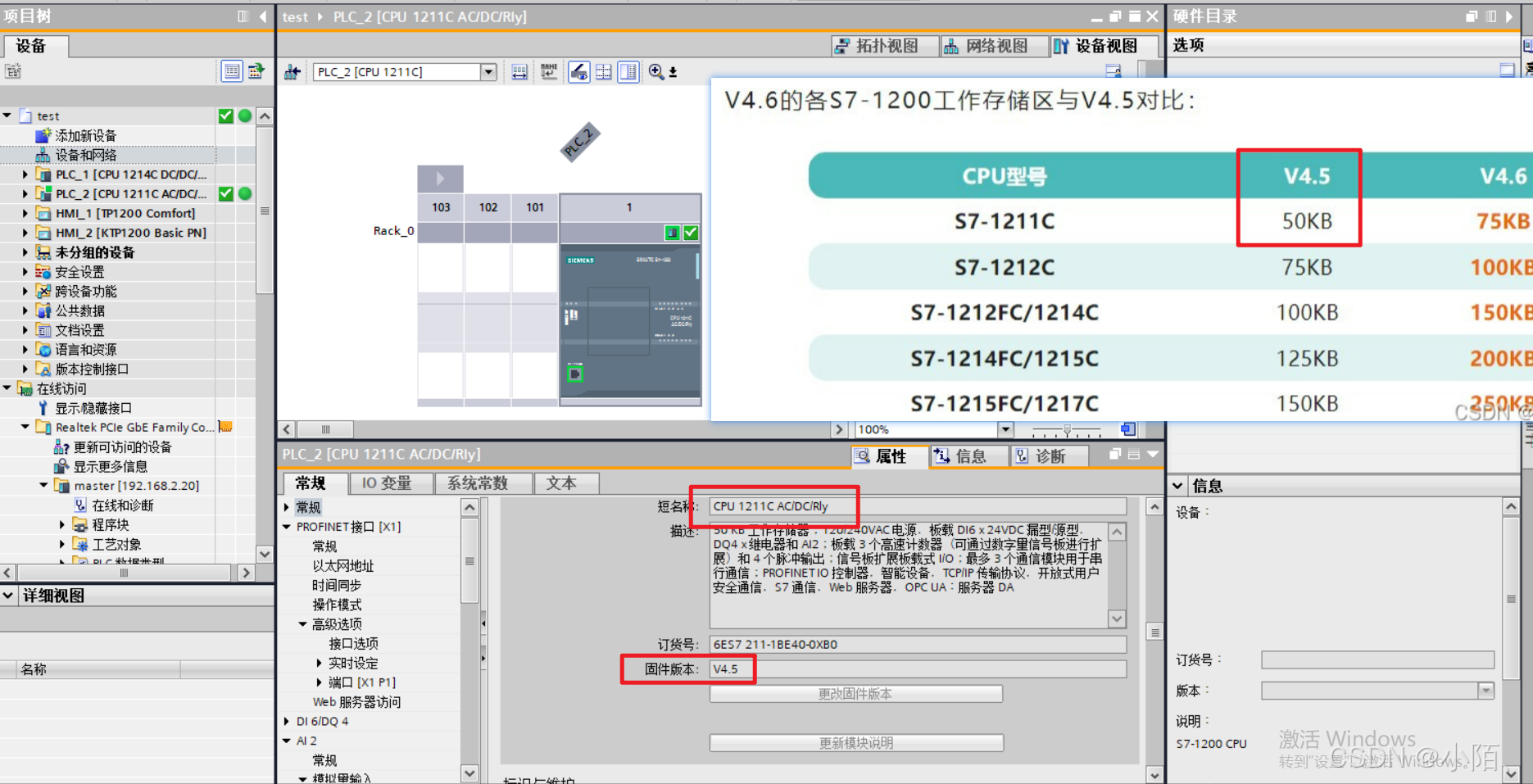Image resolution: width=1533 pixels, height=784 pixels.
Task: Click the go-to-network-view icon in device toolbar
Action: (x=293, y=72)
